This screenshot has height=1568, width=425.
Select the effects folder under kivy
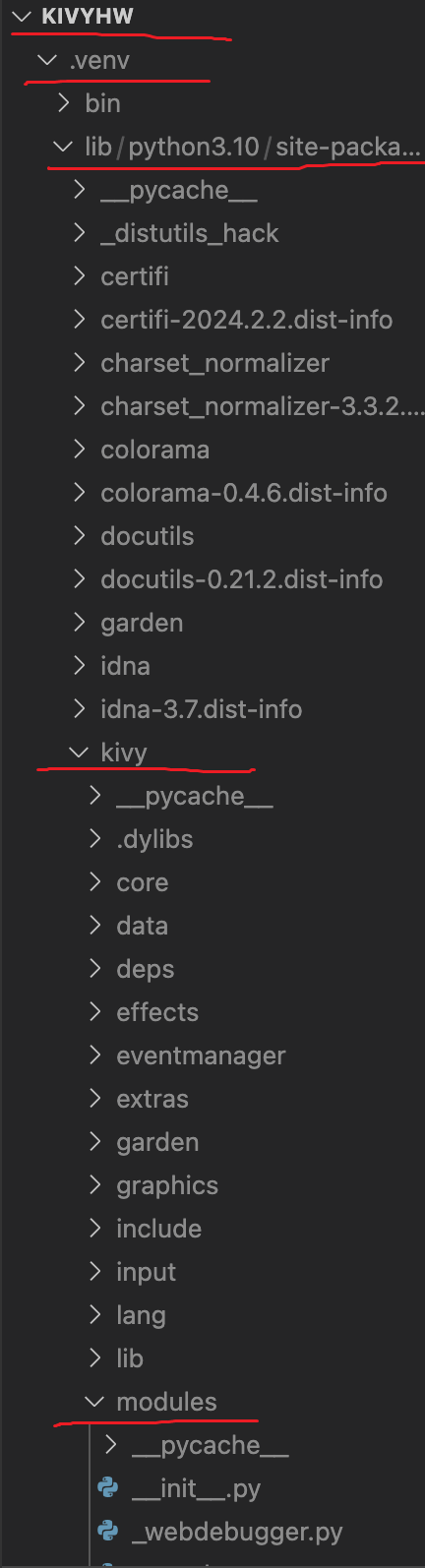[x=157, y=1012]
